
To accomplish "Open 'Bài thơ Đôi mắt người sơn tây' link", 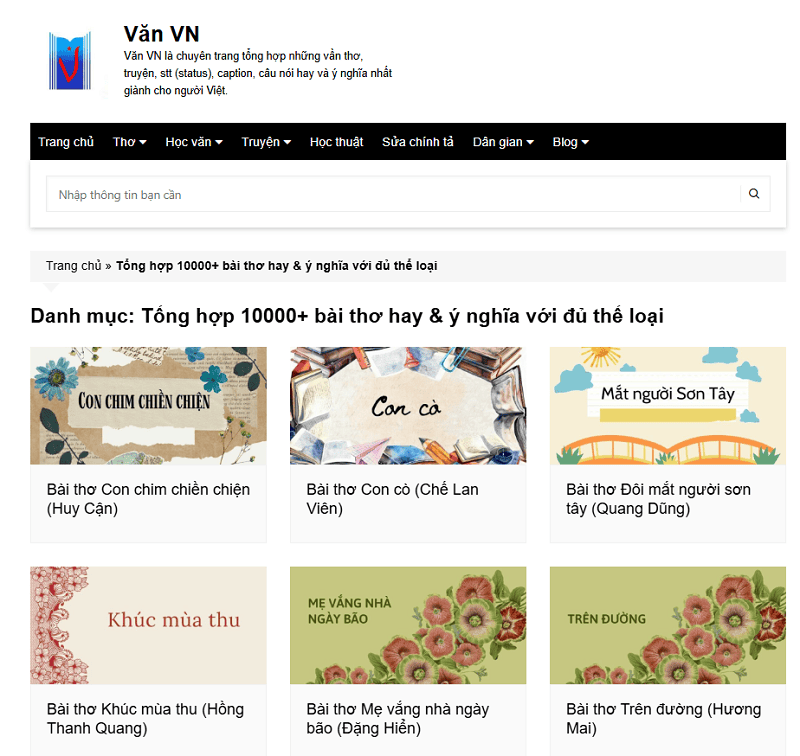I will point(658,499).
